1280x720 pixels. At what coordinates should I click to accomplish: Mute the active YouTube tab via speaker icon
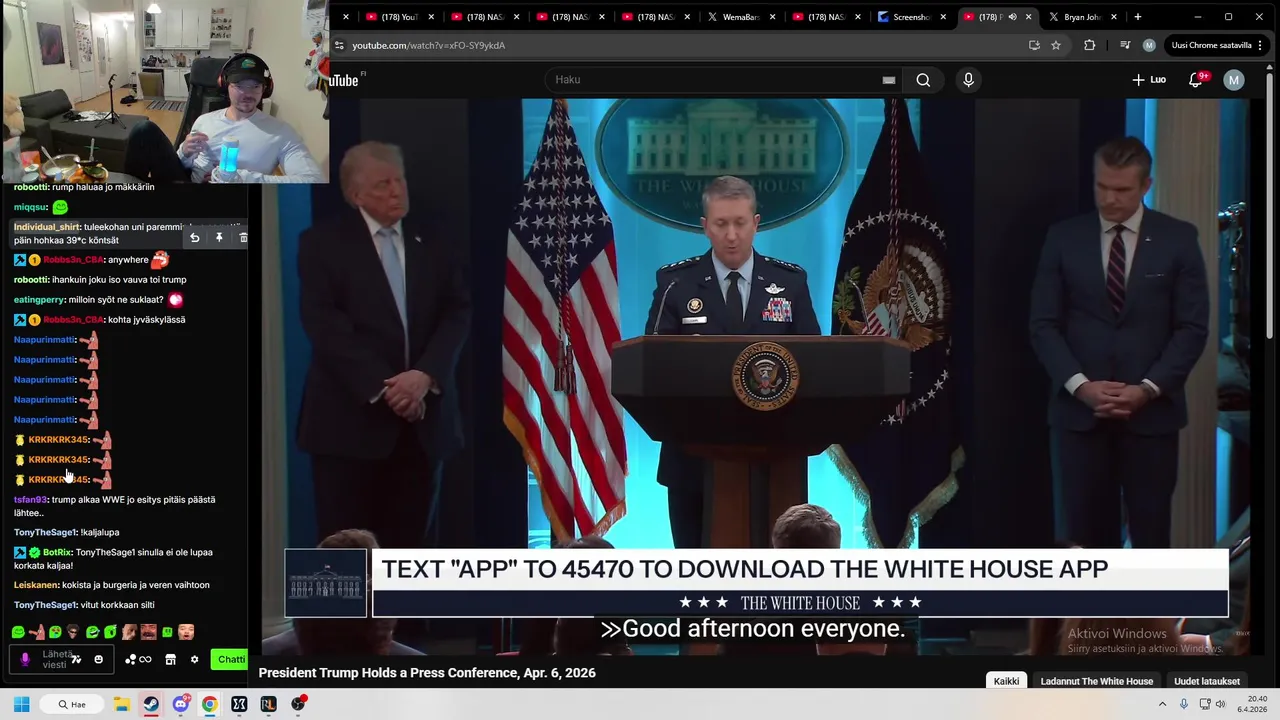coord(1012,17)
